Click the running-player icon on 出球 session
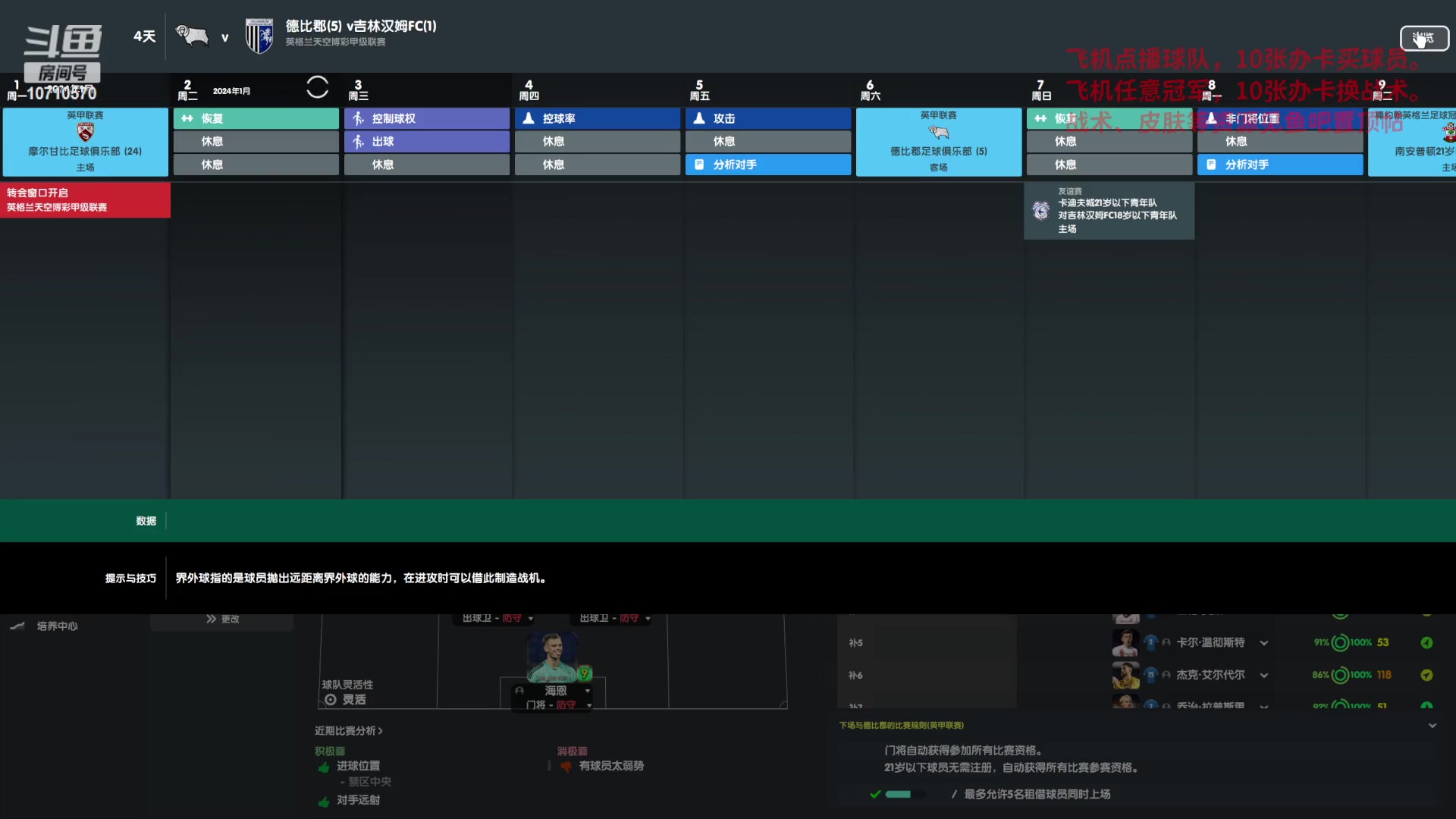1456x819 pixels. click(x=358, y=141)
